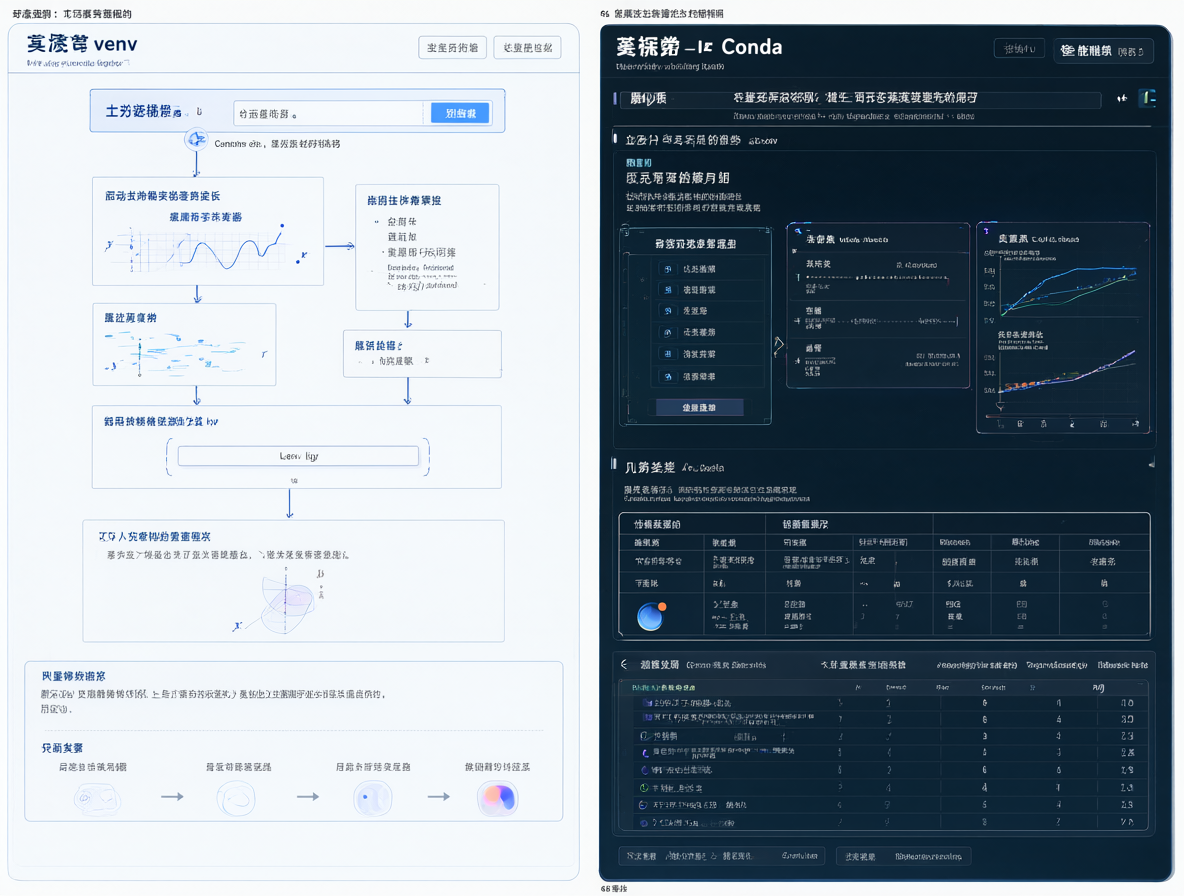1184x896 pixels.
Task: Click the last row icon in the Conda list card
Action: click(668, 376)
